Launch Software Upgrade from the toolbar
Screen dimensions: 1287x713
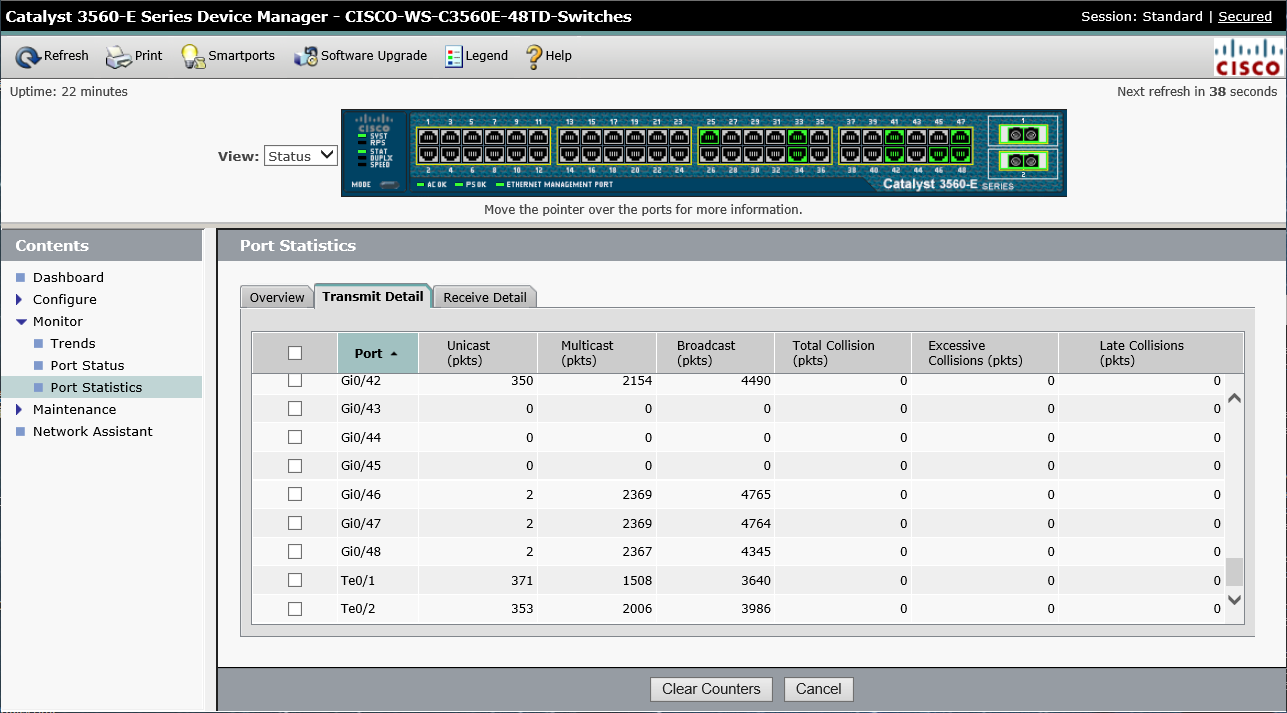pos(360,56)
